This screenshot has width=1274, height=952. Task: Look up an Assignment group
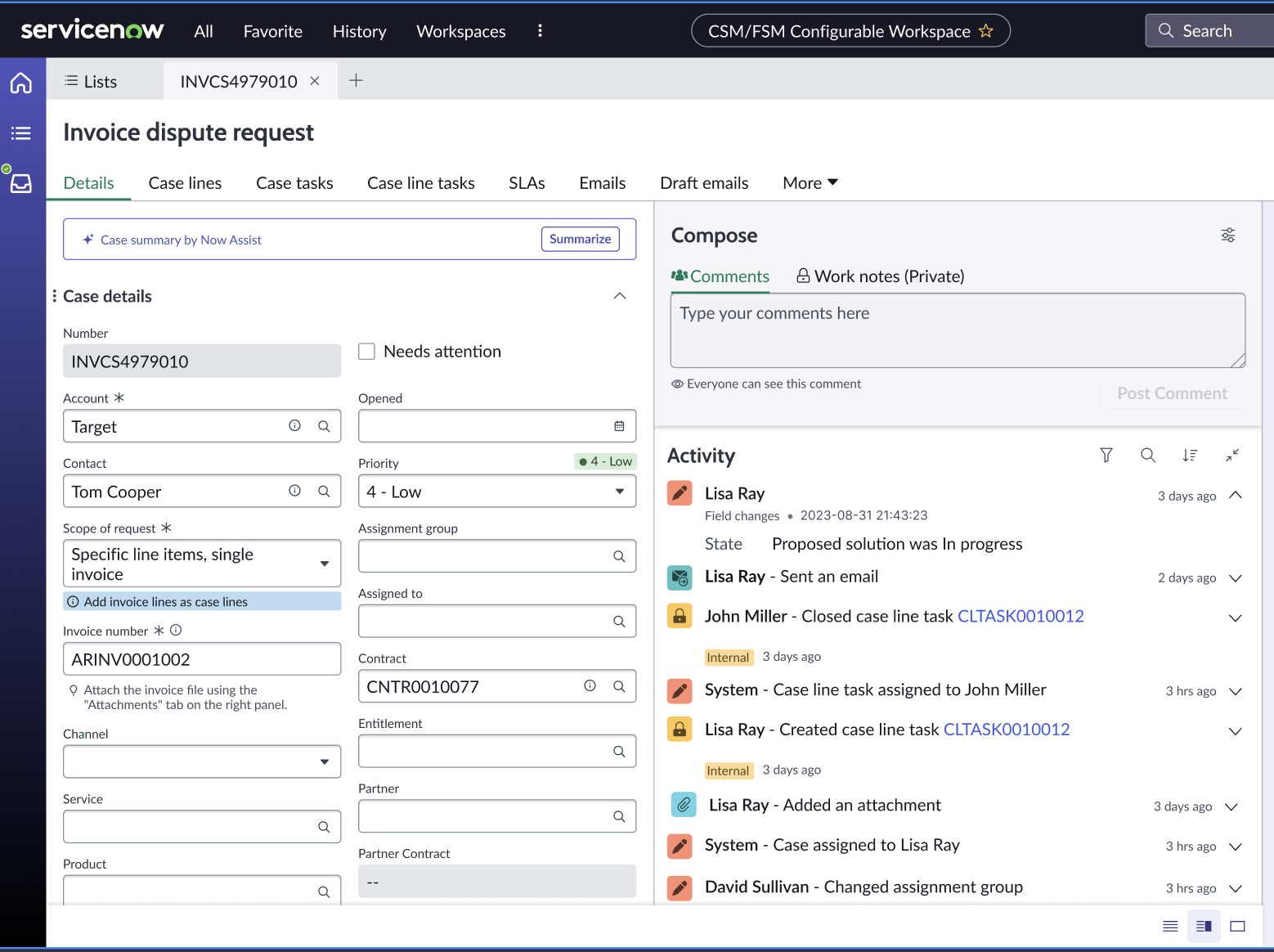619,556
